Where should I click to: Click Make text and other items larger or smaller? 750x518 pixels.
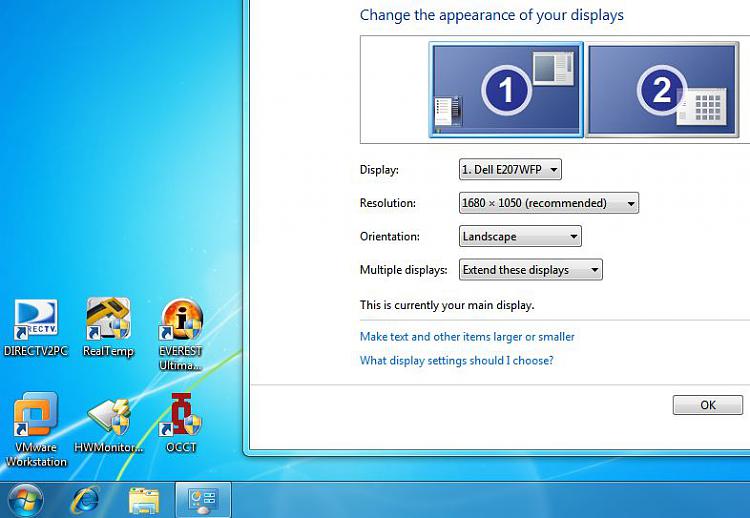pyautogui.click(x=467, y=337)
